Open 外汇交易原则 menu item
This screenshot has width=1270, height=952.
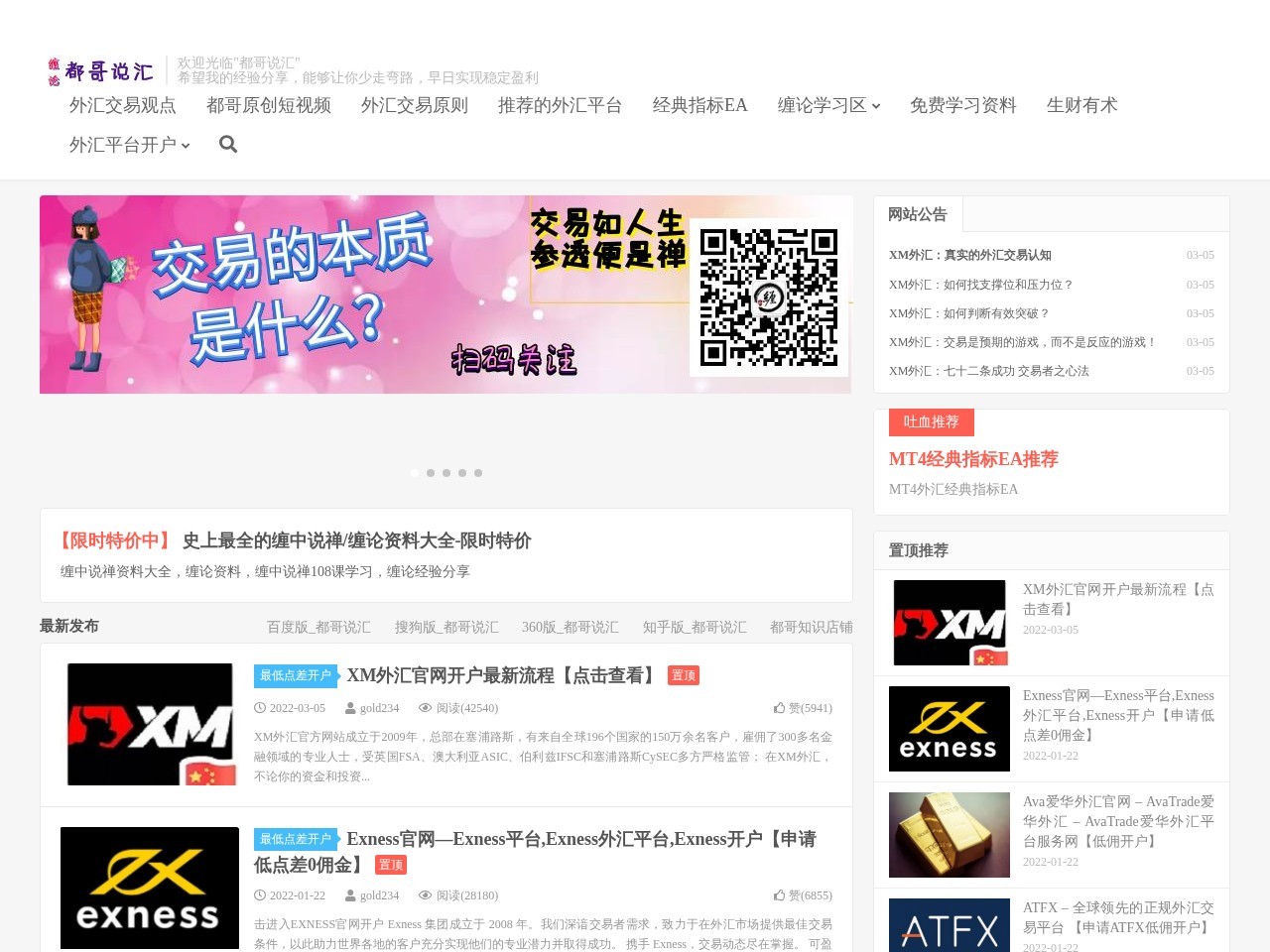(415, 105)
